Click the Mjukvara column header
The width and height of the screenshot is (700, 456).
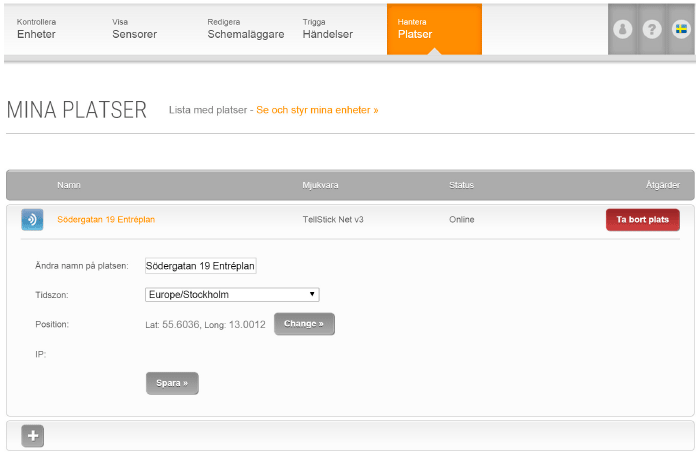click(322, 185)
